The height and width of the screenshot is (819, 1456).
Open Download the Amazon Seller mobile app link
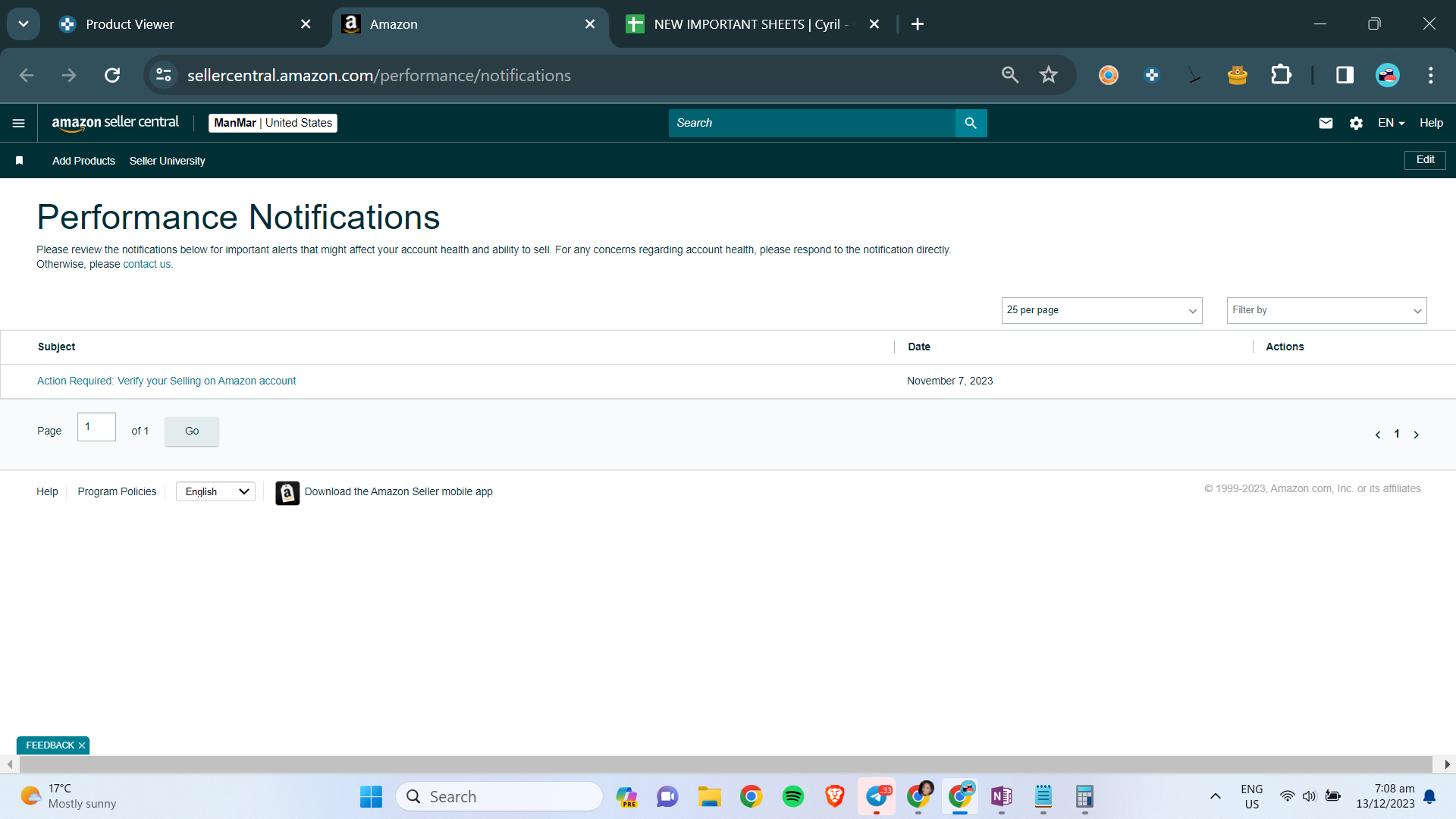(x=399, y=491)
